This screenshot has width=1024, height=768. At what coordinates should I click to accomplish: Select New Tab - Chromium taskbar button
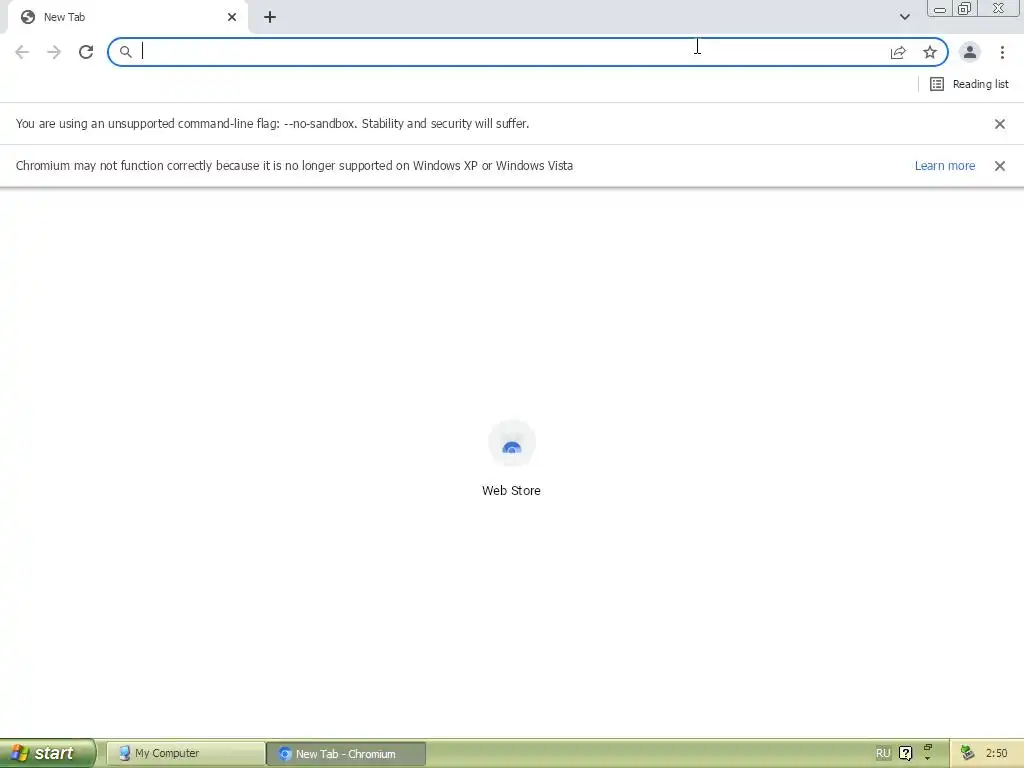click(x=346, y=754)
